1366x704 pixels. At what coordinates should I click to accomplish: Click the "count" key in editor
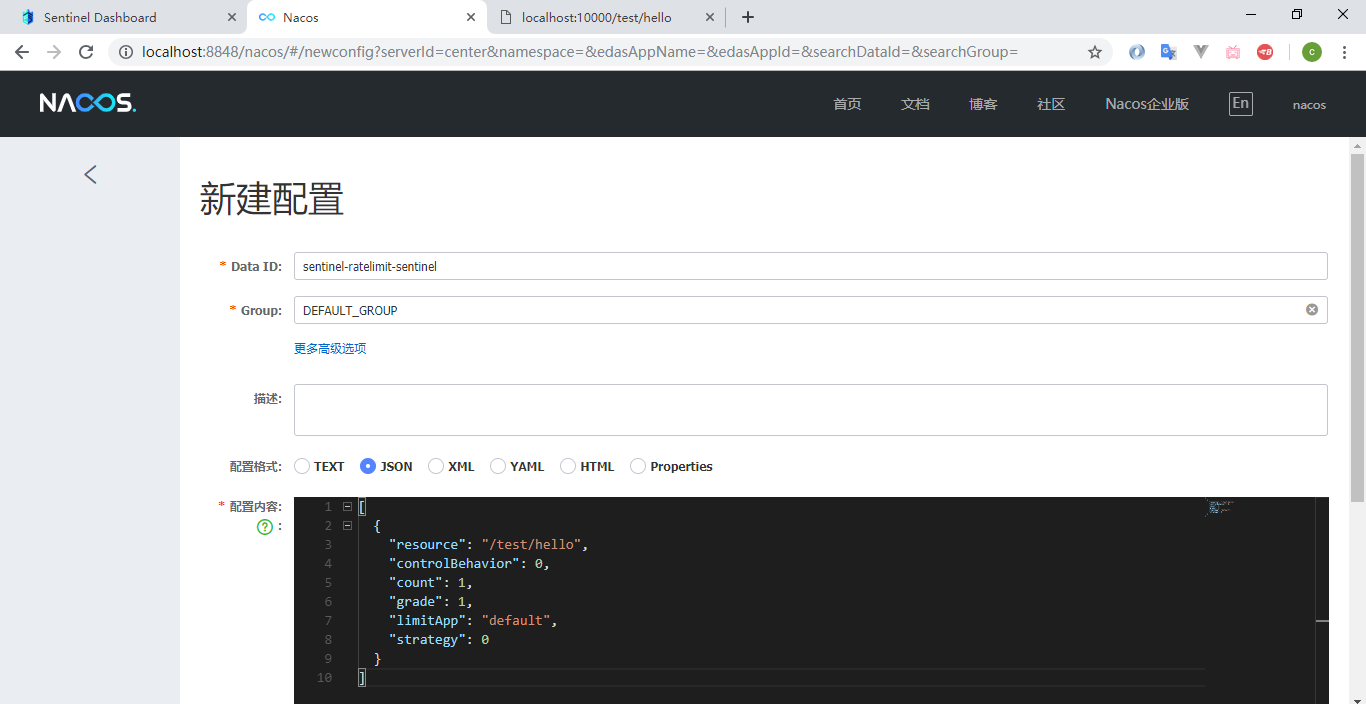point(415,583)
